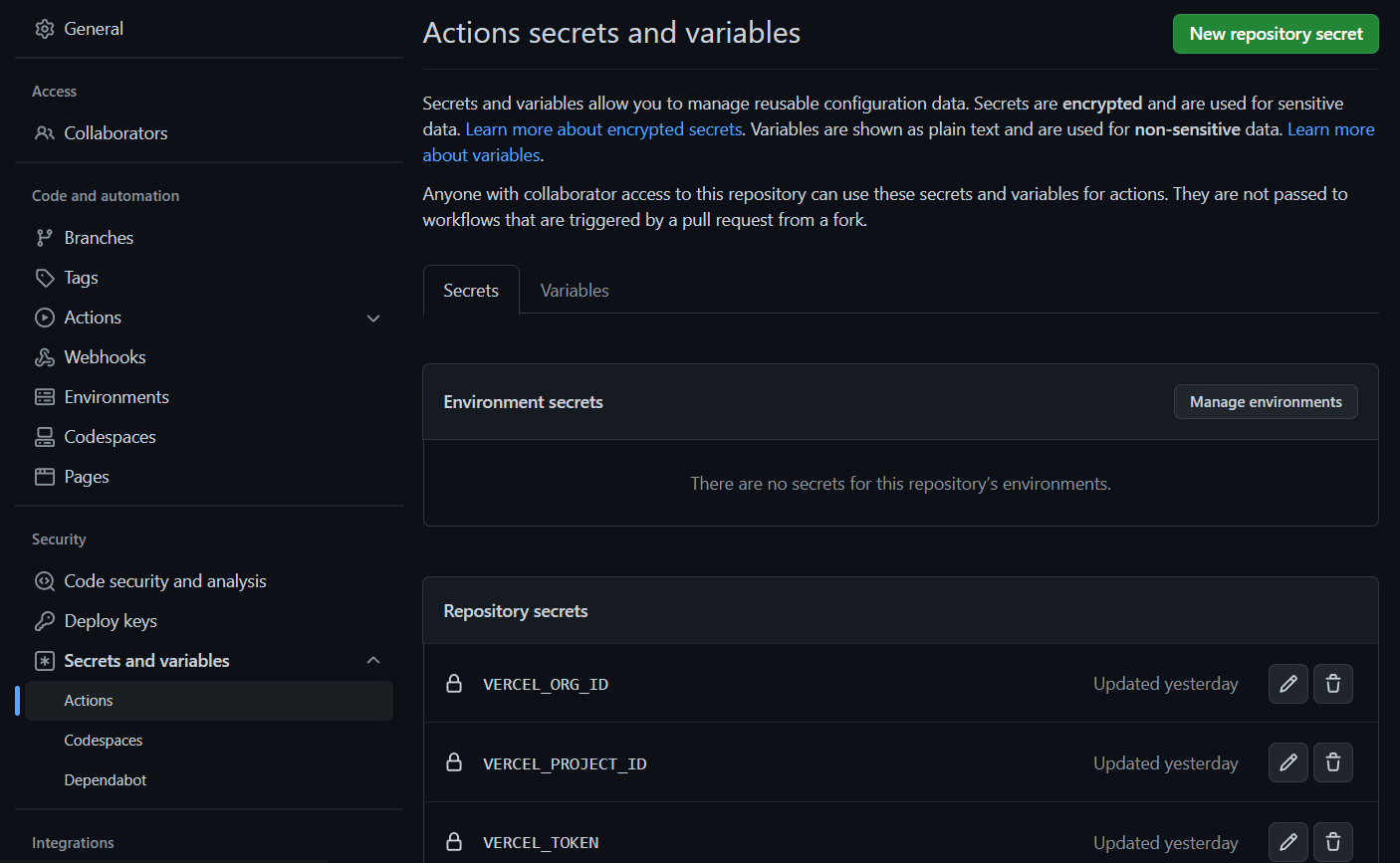Open Manage environments
The height and width of the screenshot is (863, 1400).
[x=1266, y=401]
